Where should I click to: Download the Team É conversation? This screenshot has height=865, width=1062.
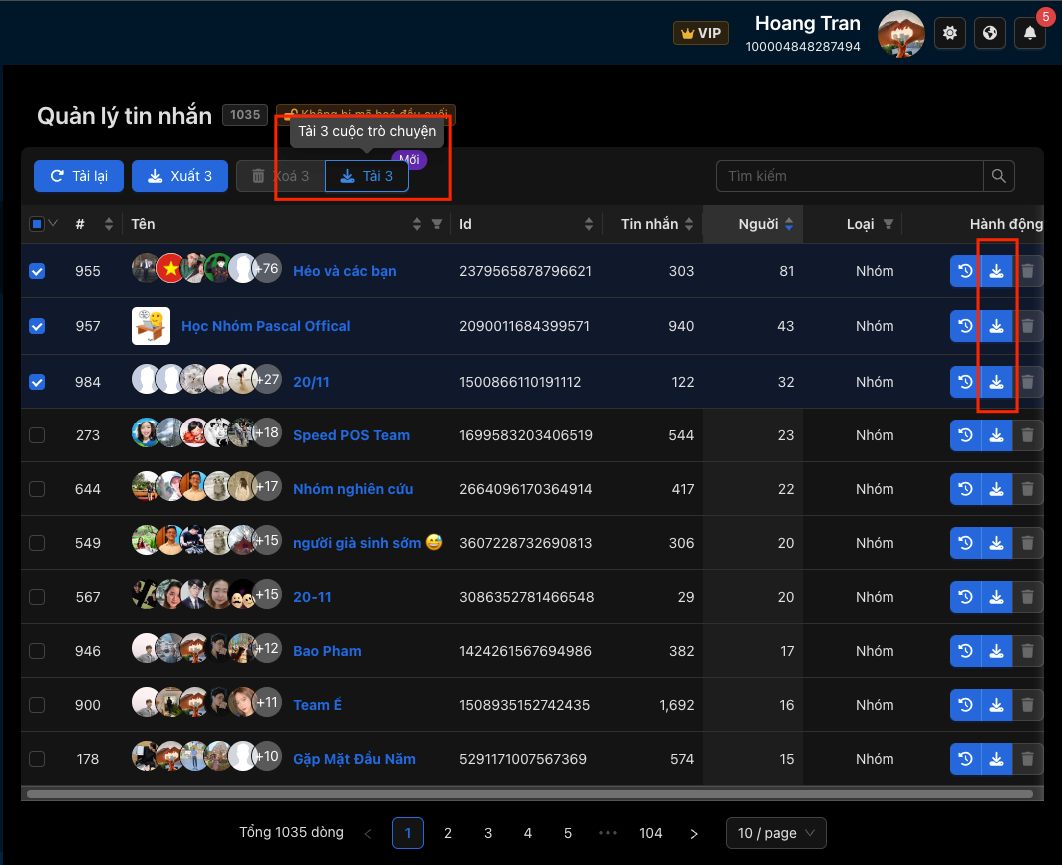click(x=996, y=705)
